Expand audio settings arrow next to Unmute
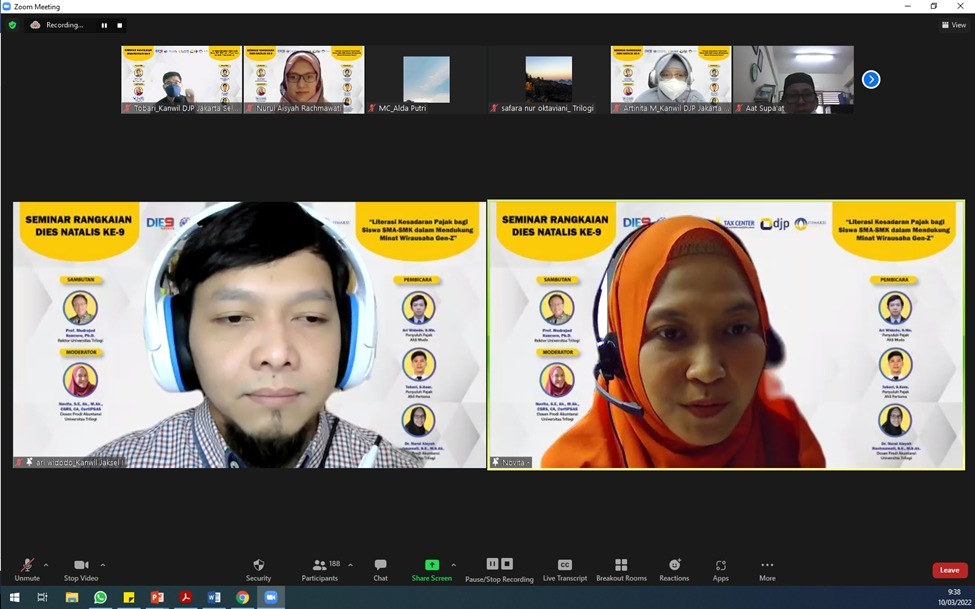Viewport: 975px width, 609px height. click(46, 565)
